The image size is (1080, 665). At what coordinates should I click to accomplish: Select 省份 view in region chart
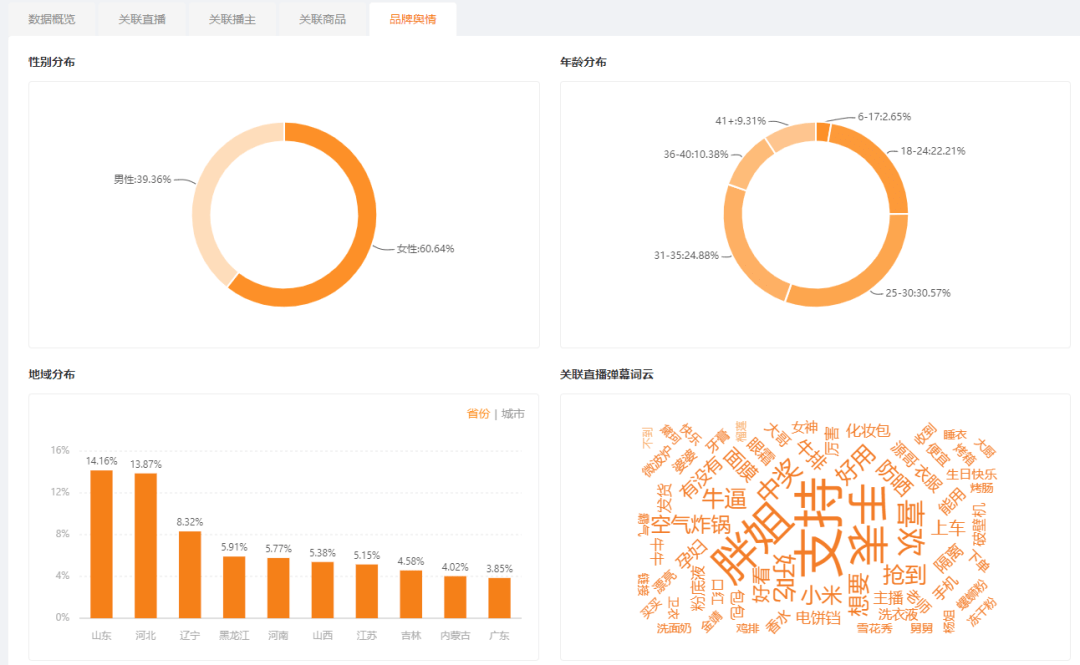coord(478,414)
